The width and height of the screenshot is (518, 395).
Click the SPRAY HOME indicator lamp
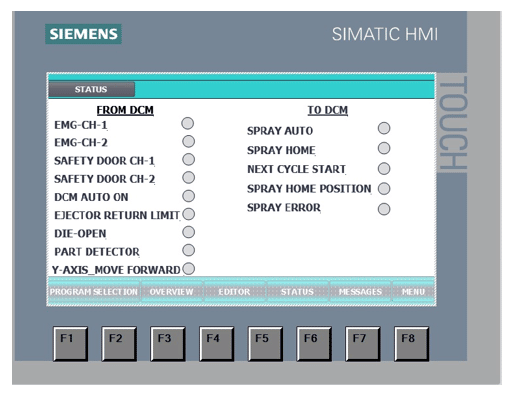(384, 148)
